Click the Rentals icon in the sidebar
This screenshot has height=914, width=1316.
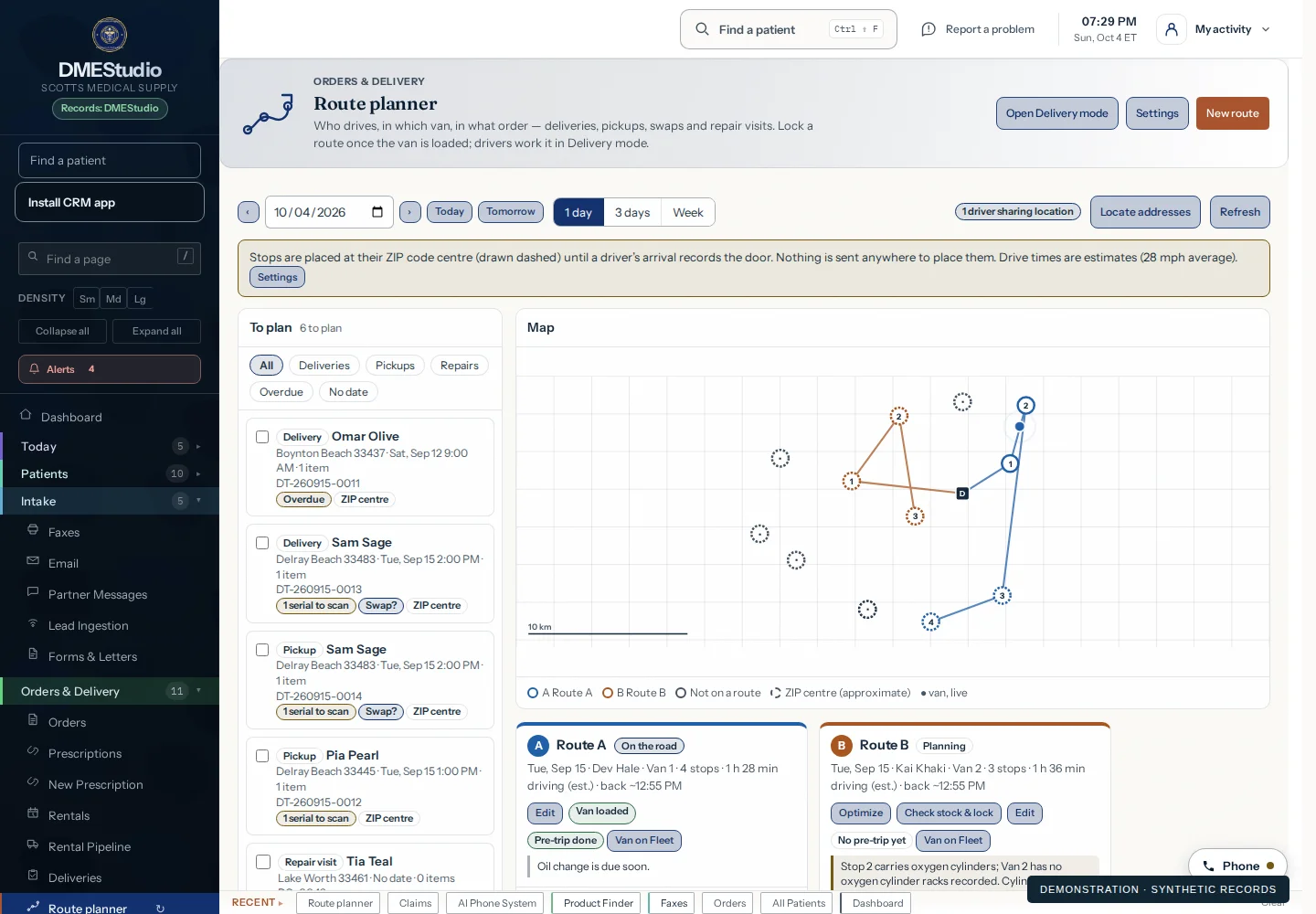pos(33,813)
